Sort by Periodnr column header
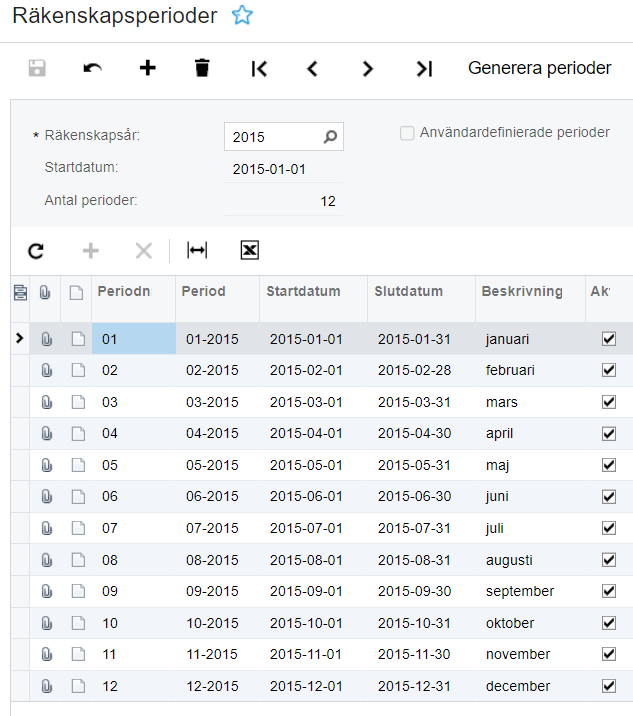This screenshot has width=633, height=716. coord(133,299)
